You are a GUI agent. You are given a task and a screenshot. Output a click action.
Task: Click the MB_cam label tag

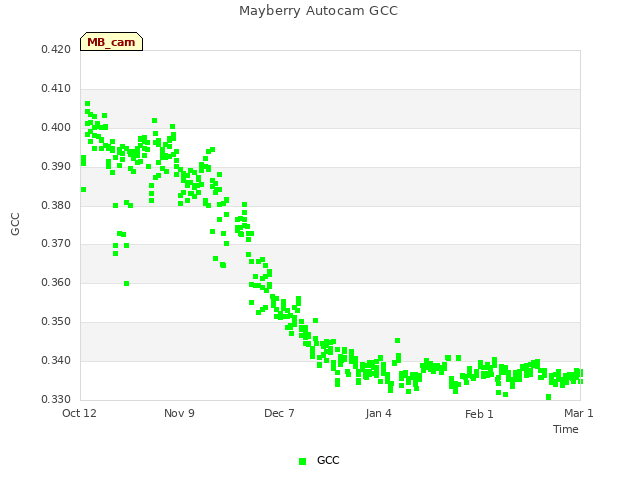[x=111, y=42]
